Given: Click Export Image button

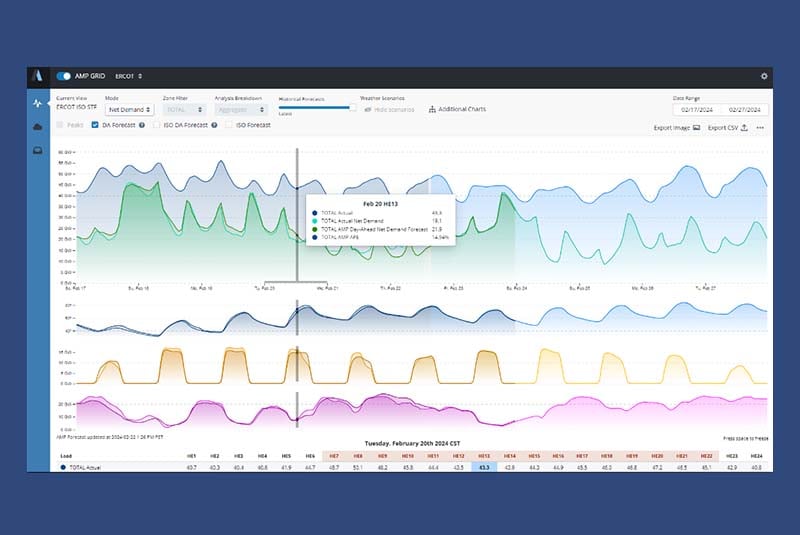Looking at the screenshot, I should (677, 128).
